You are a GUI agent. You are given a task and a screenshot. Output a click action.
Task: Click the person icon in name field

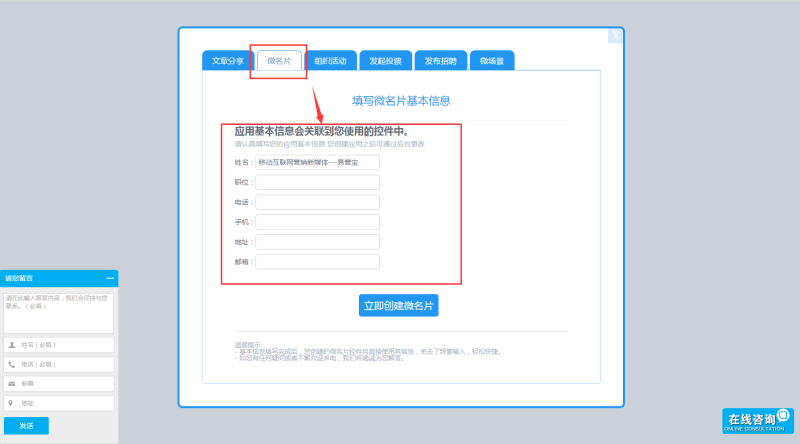coord(12,345)
